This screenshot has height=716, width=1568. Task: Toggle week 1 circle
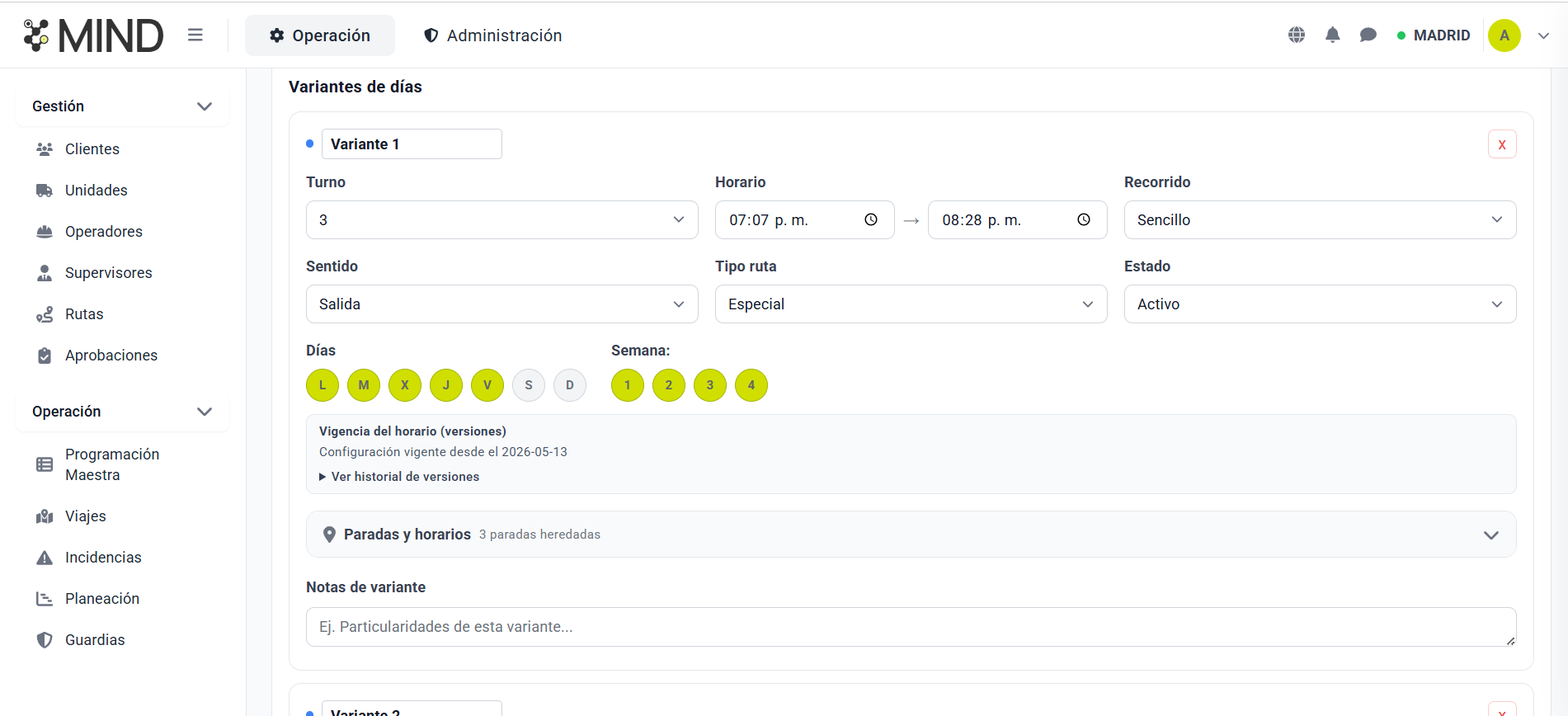tap(628, 385)
